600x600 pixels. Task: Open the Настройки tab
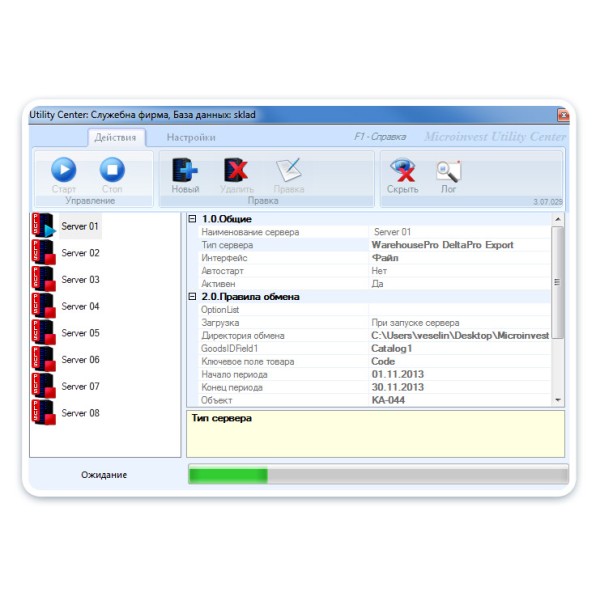click(x=191, y=137)
